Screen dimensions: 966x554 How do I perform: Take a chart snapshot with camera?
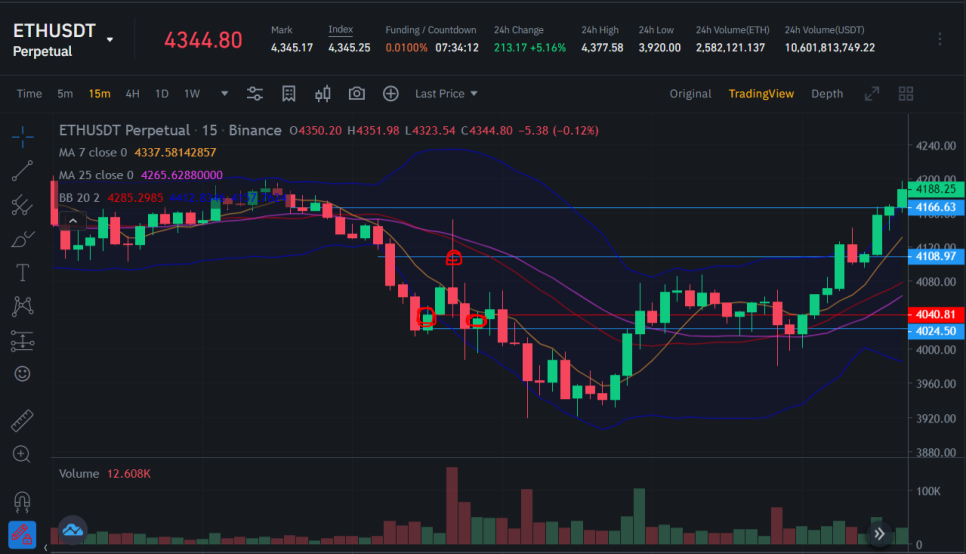[357, 94]
